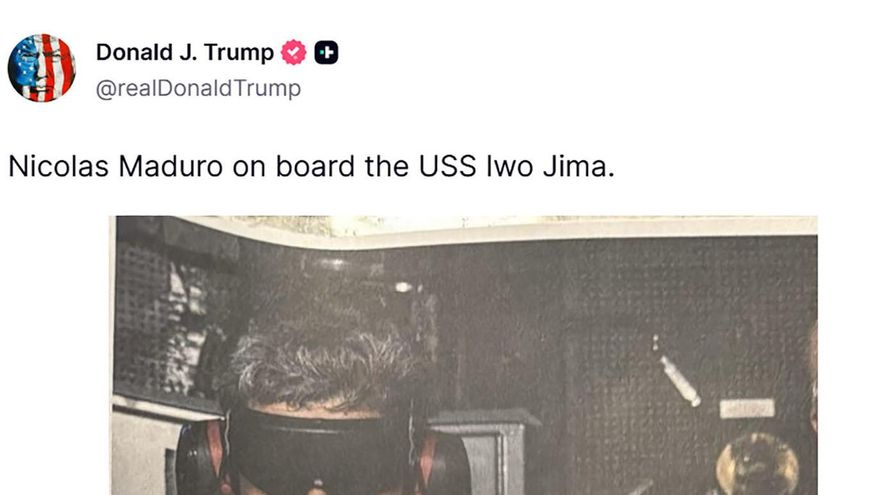Click the bright light spot above the hair
Screen dimensions: 880x495
403,287
